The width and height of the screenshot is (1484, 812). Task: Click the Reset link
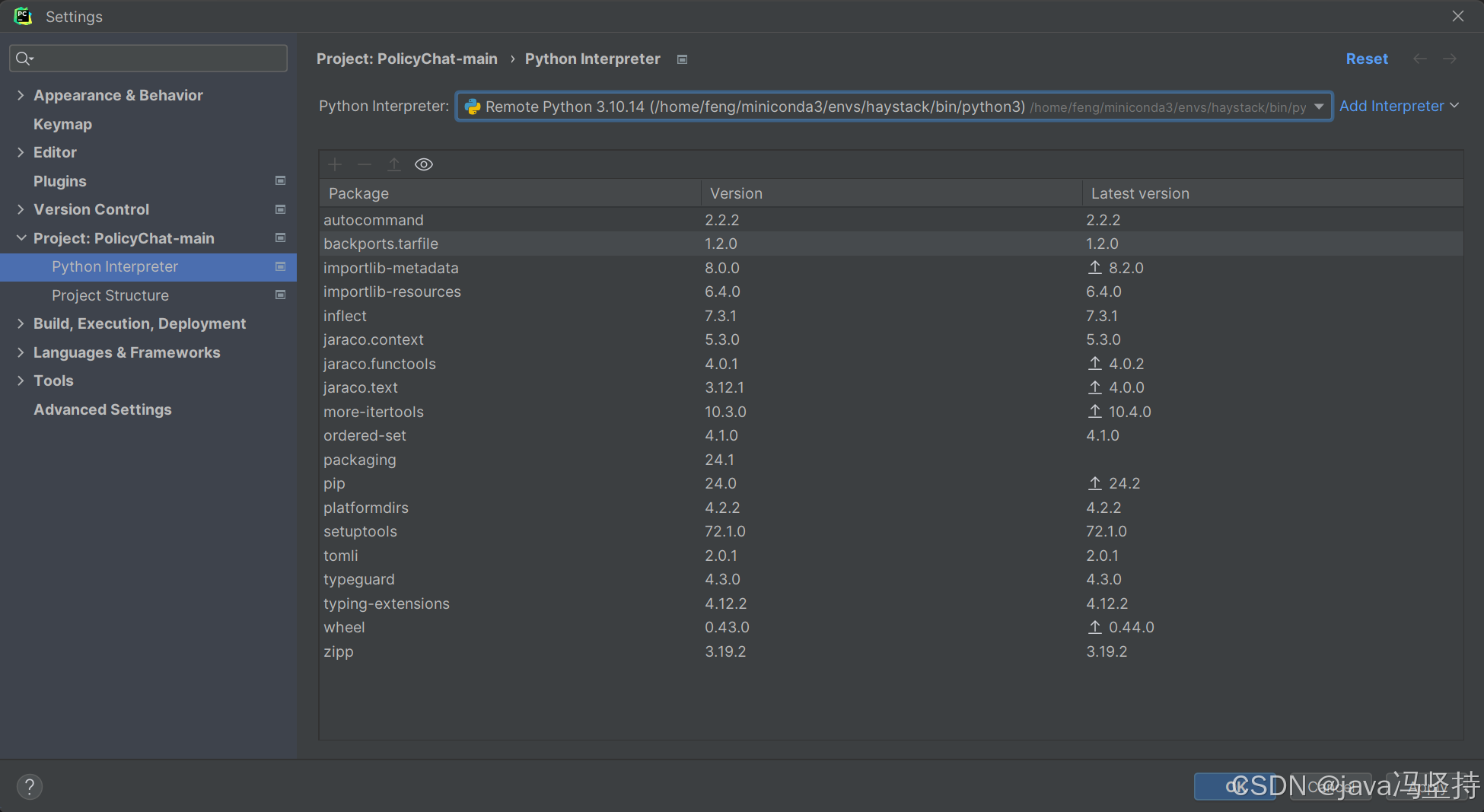click(1367, 59)
